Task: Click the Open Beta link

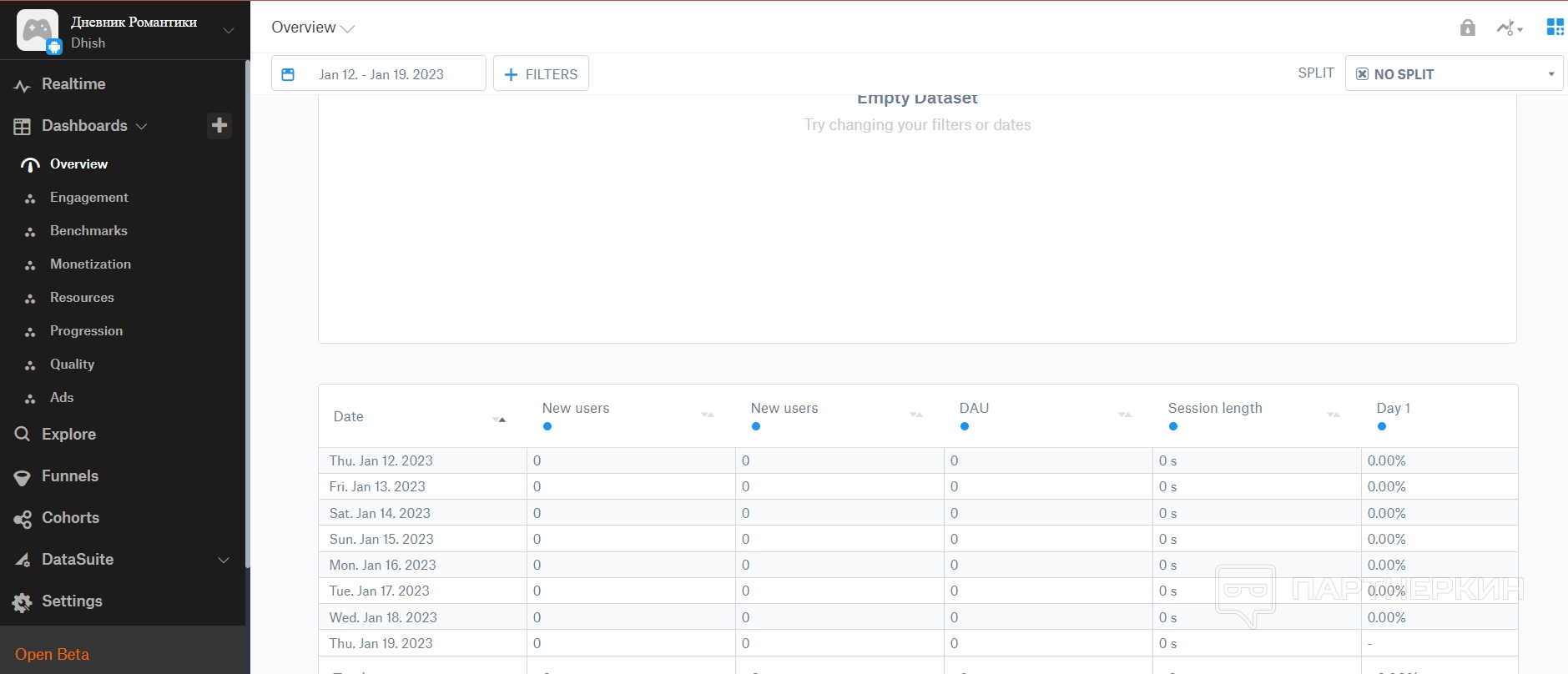Action: tap(52, 655)
